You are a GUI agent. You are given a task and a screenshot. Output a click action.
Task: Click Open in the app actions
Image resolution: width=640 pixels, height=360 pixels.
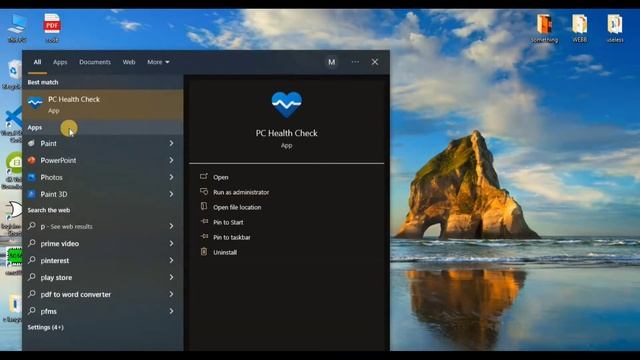pos(221,177)
